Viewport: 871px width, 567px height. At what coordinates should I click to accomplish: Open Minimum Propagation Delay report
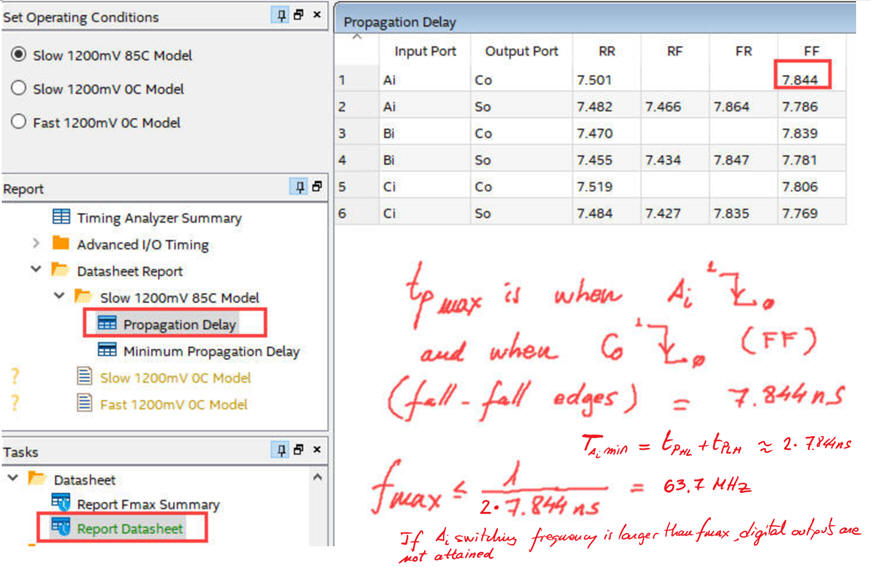[x=210, y=351]
